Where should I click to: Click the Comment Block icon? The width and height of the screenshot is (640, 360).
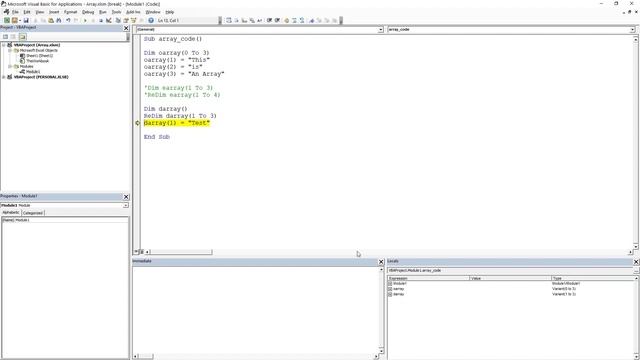[x=294, y=20]
